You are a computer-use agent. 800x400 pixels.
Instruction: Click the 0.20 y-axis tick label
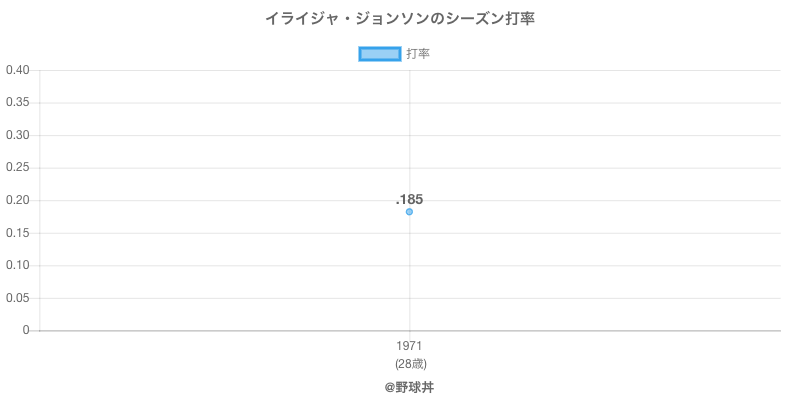[x=17, y=200]
